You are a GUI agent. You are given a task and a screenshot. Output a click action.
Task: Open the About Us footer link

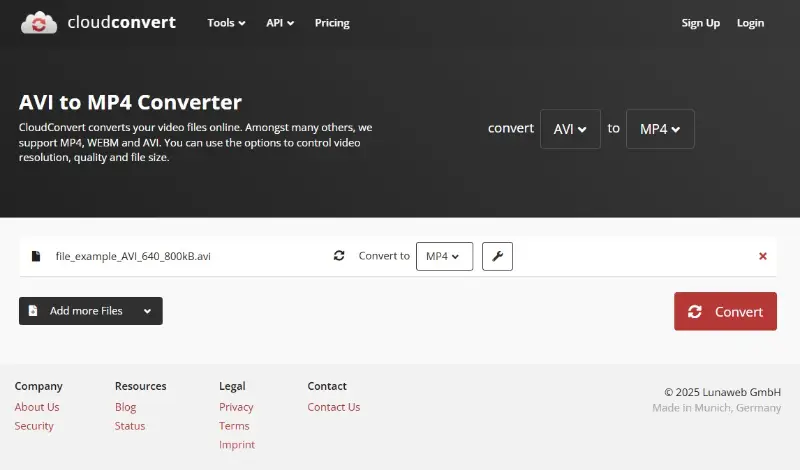(37, 407)
